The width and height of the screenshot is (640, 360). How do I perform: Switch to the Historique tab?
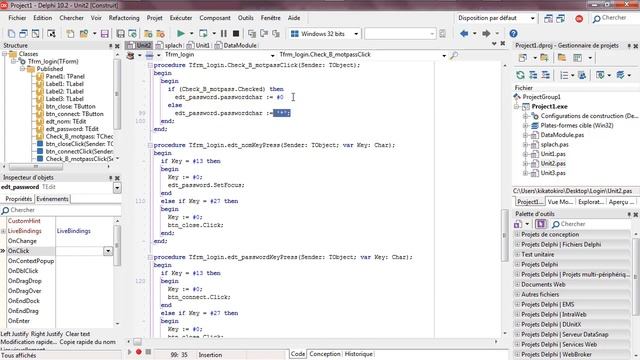(x=358, y=354)
